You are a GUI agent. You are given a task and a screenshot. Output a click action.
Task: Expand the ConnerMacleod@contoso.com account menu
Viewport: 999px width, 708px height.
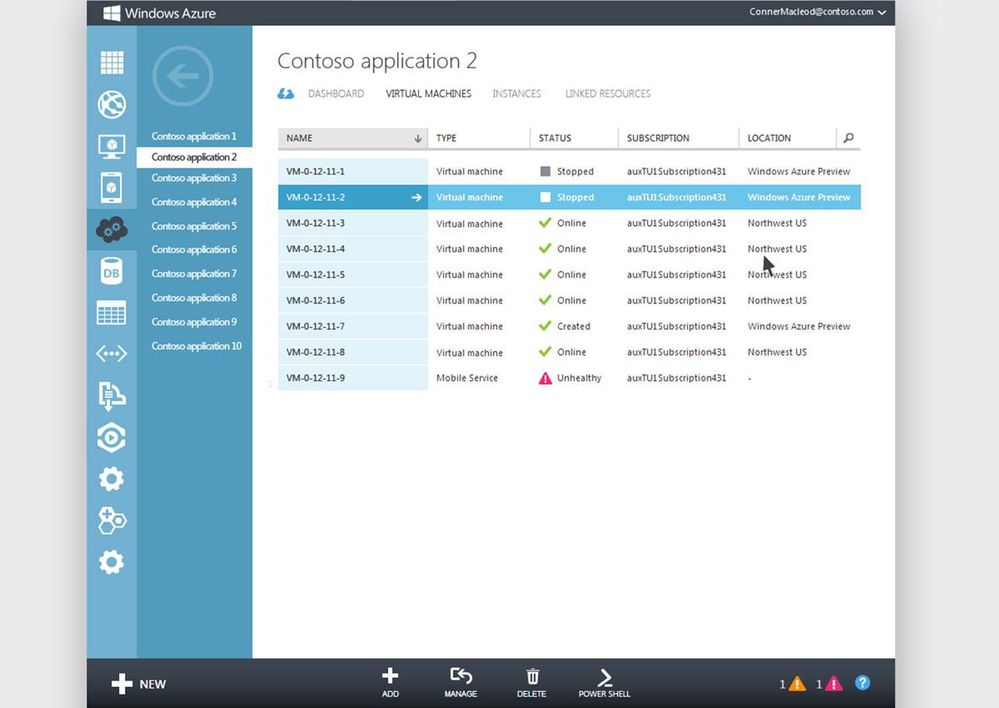click(817, 11)
